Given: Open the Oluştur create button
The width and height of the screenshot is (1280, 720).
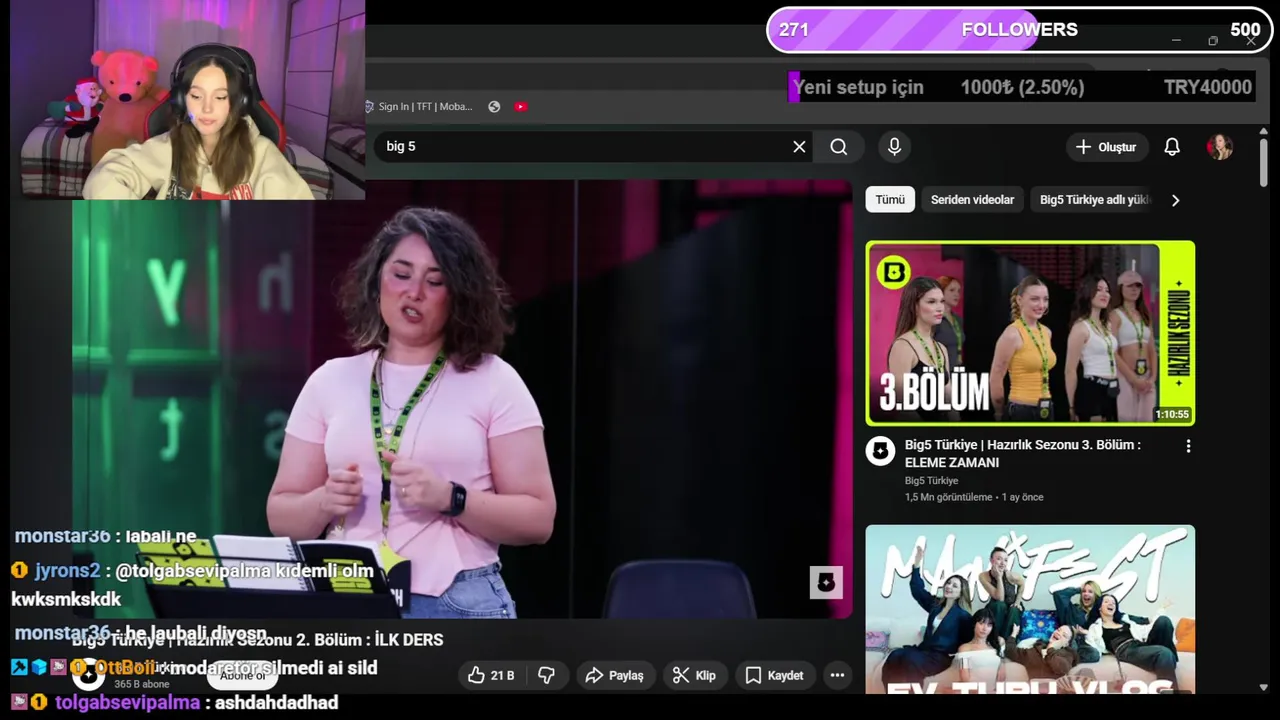Looking at the screenshot, I should click(x=1106, y=147).
